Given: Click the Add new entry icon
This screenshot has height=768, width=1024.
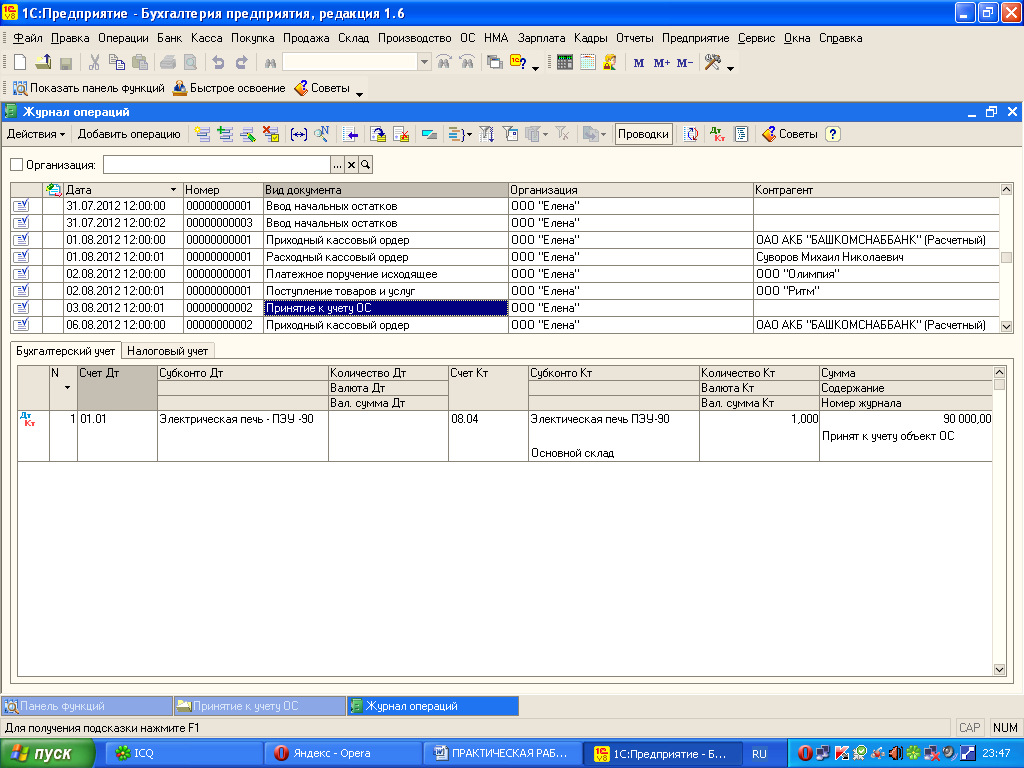Looking at the screenshot, I should point(202,135).
